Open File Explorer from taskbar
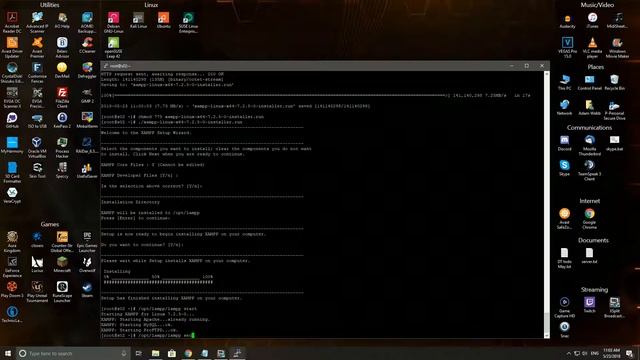640x360 pixels. 156,353
